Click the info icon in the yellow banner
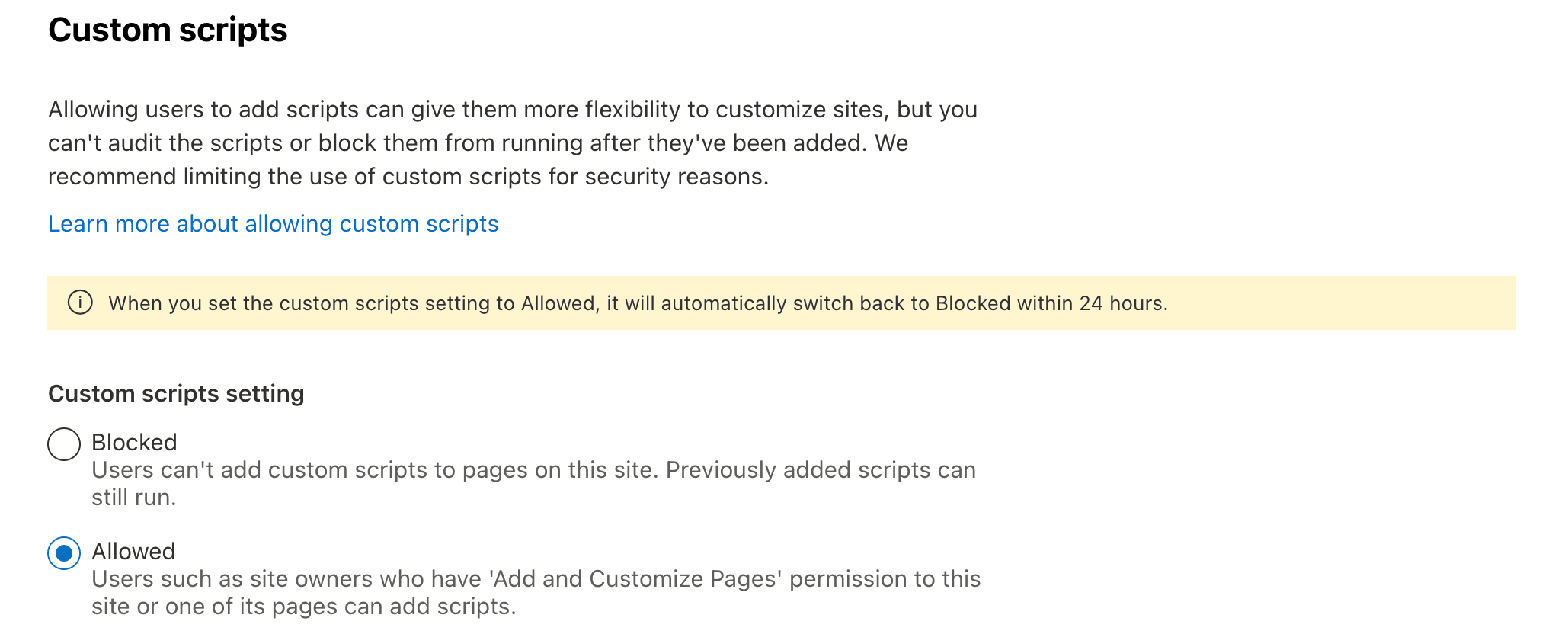This screenshot has width=1568, height=634. pyautogui.click(x=79, y=303)
